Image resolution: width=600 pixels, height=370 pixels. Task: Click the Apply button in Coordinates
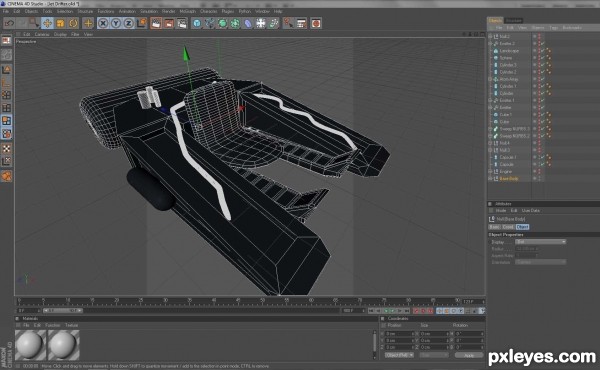click(468, 355)
